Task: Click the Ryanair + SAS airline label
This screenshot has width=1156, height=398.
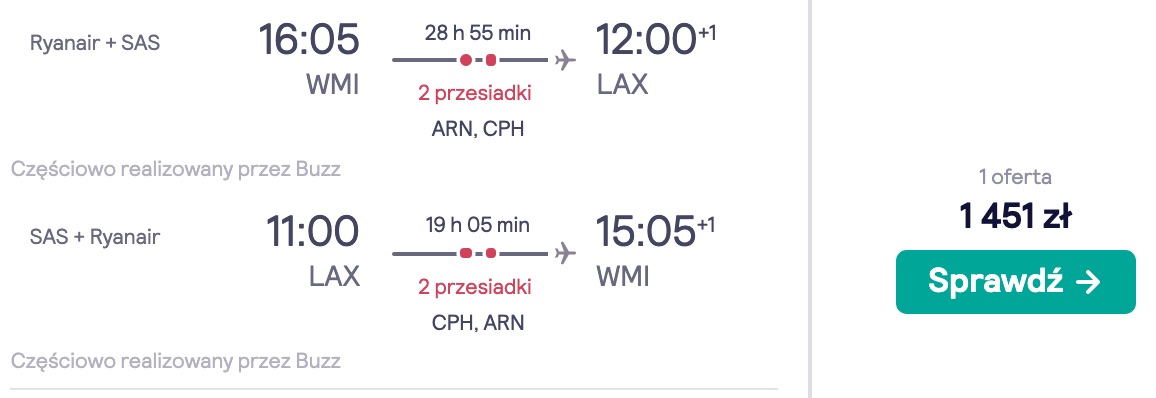Action: click(x=95, y=43)
